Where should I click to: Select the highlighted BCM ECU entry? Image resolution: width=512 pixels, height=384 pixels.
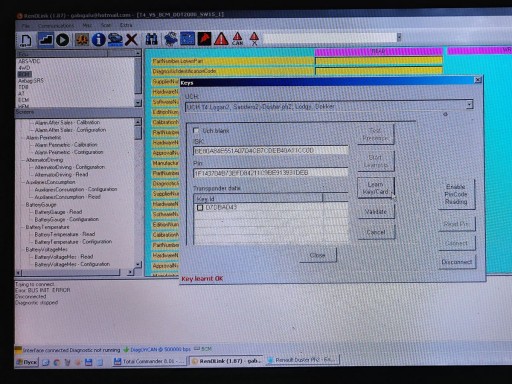(25, 74)
